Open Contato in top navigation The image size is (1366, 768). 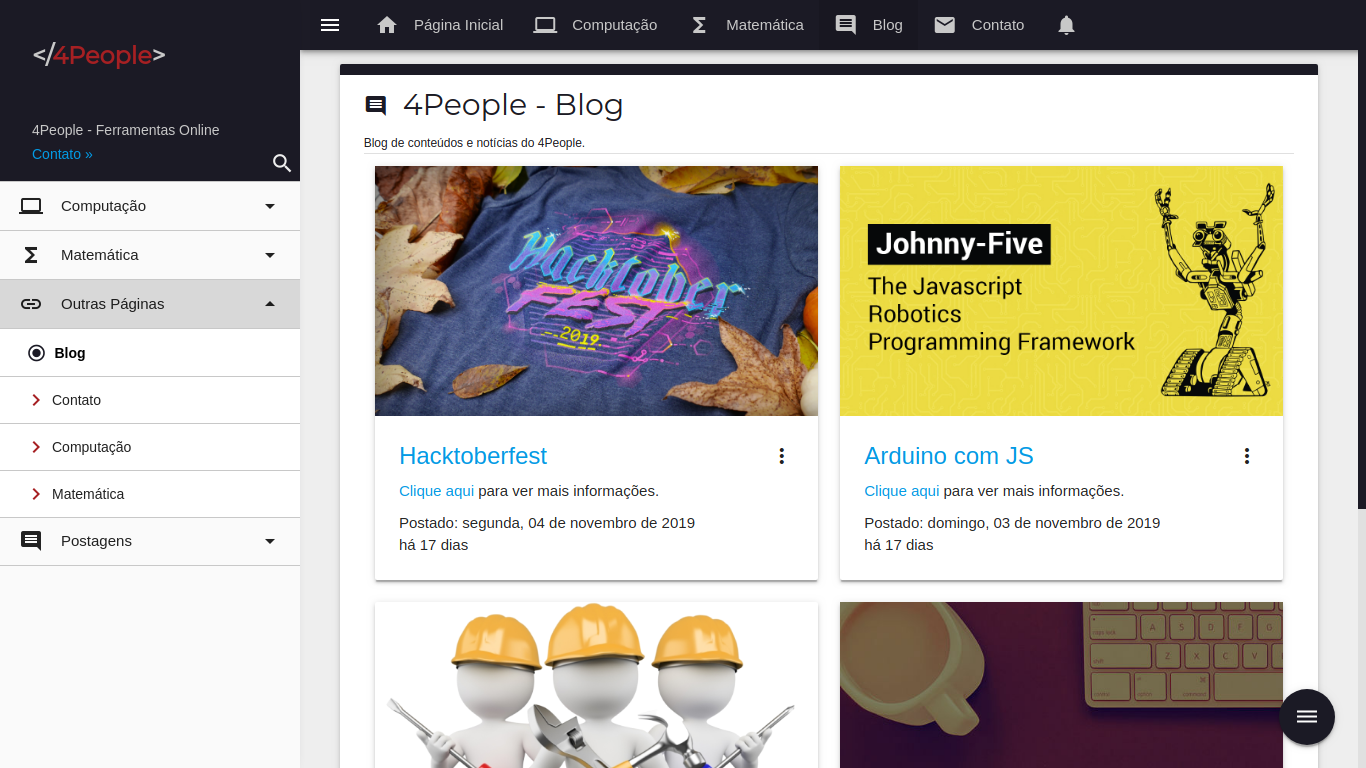click(x=979, y=25)
